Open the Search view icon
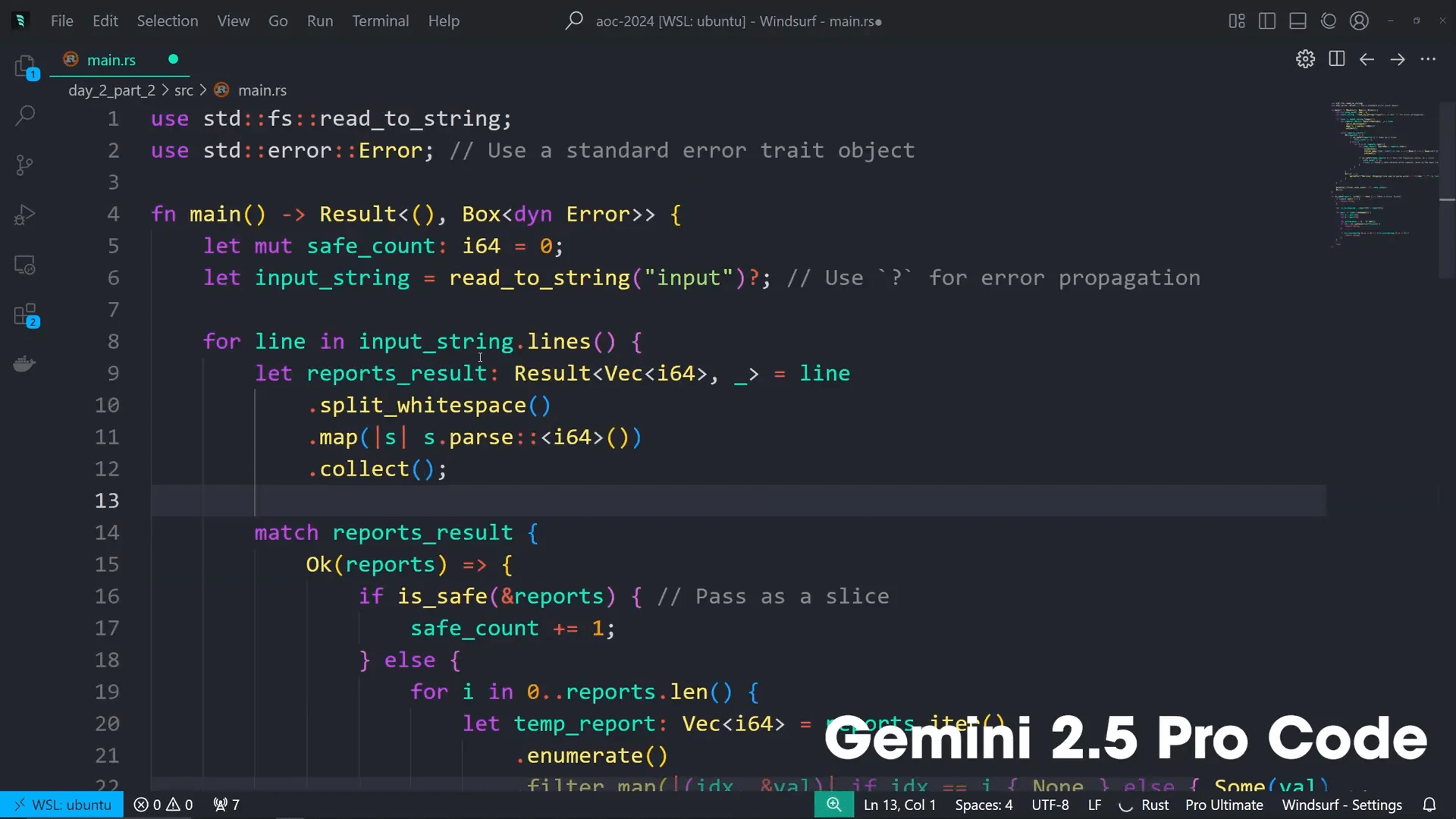The width and height of the screenshot is (1456, 819). [25, 115]
